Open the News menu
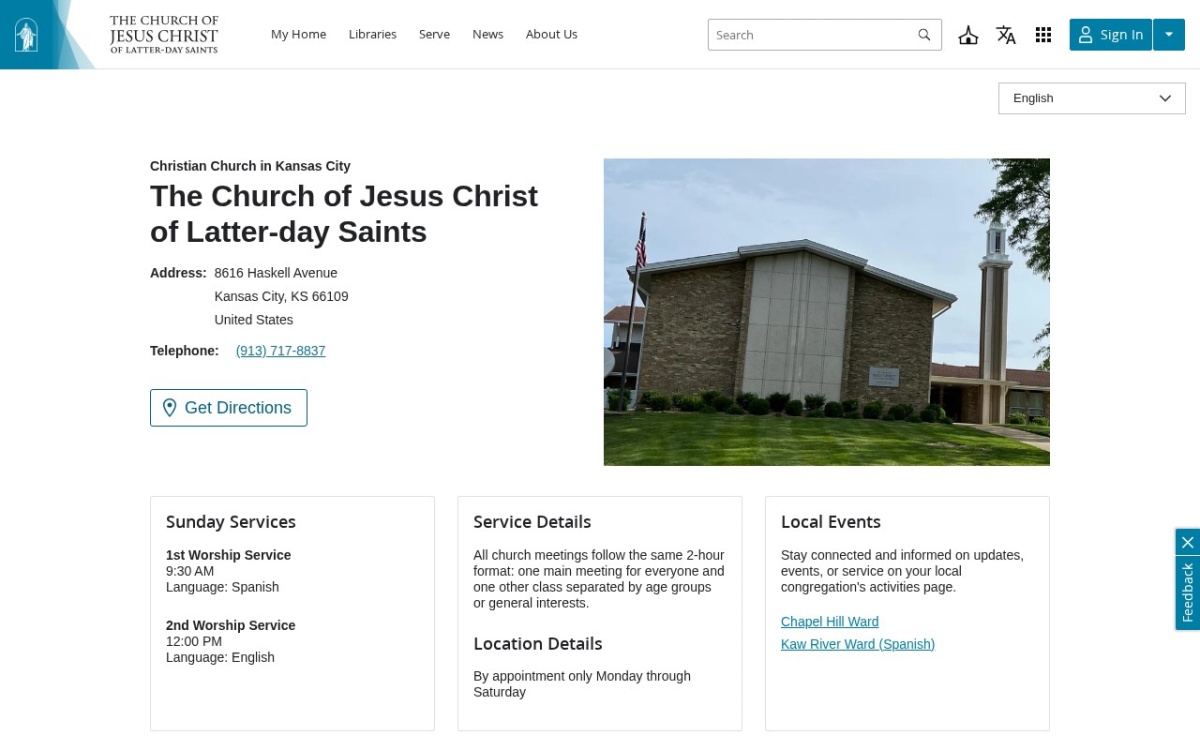This screenshot has height=750, width=1200. tap(488, 34)
